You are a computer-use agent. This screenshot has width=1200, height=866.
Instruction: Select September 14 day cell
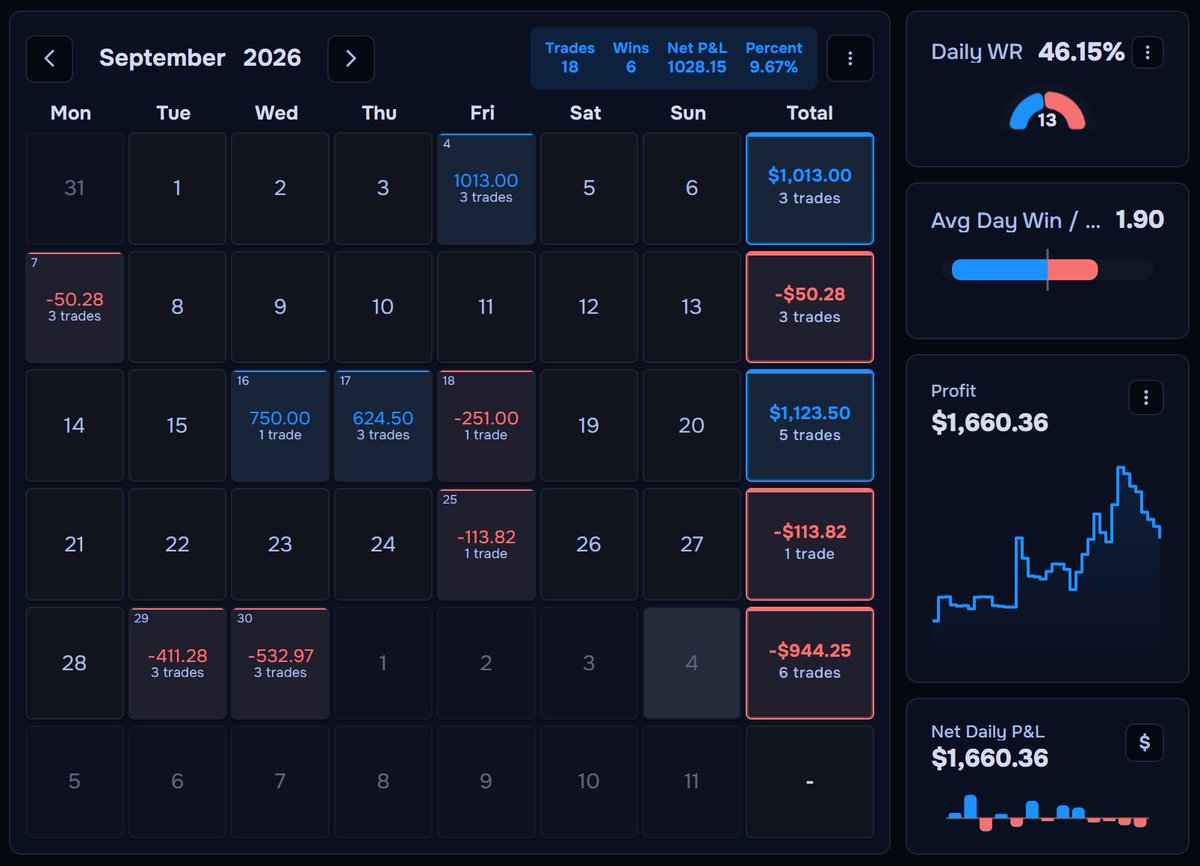point(75,426)
